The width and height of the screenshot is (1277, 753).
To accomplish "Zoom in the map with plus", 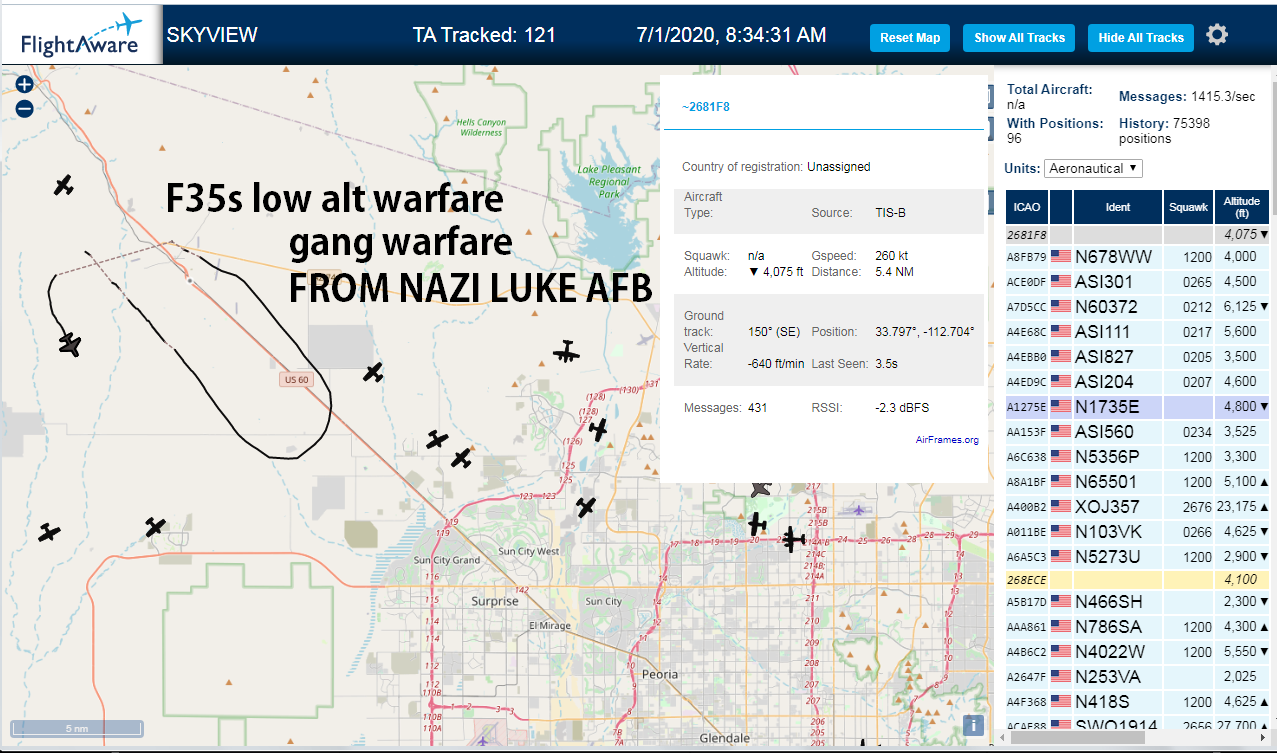I will pyautogui.click(x=25, y=86).
